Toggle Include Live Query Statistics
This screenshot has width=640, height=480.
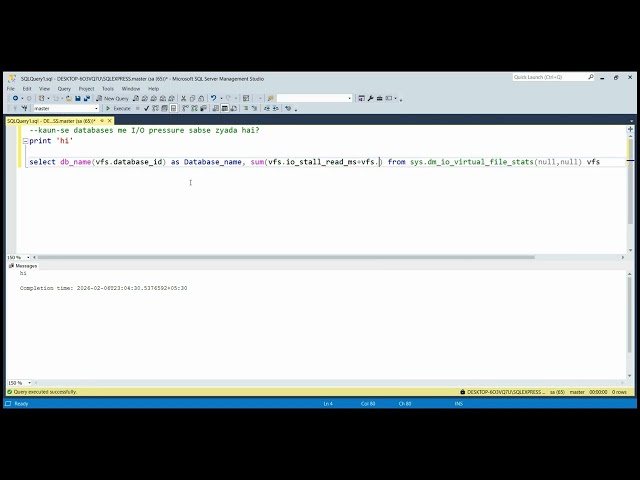[194, 109]
